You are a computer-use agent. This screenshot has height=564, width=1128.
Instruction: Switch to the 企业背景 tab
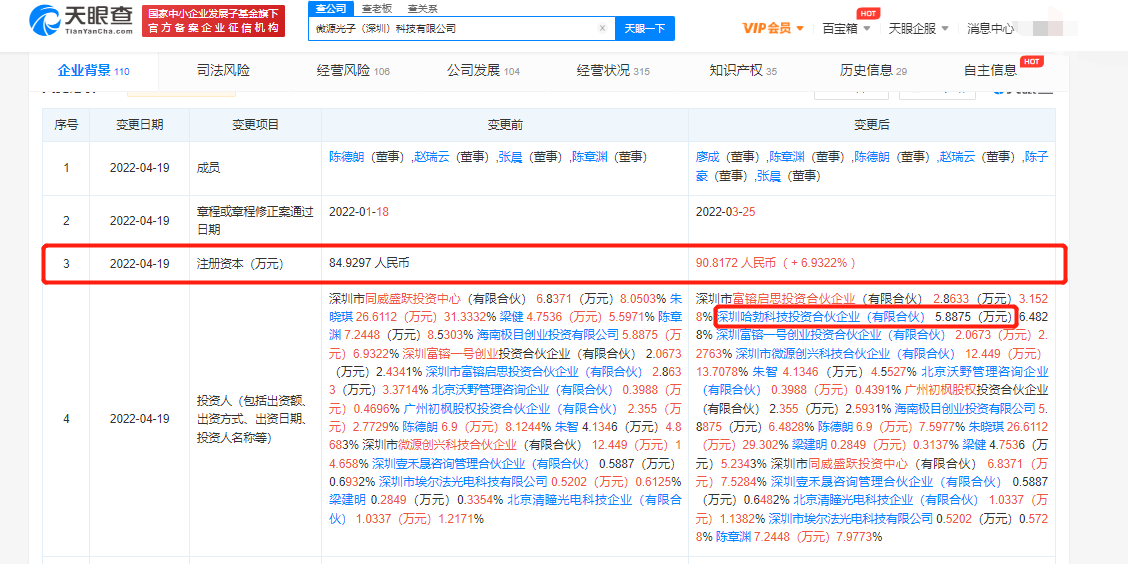[93, 70]
